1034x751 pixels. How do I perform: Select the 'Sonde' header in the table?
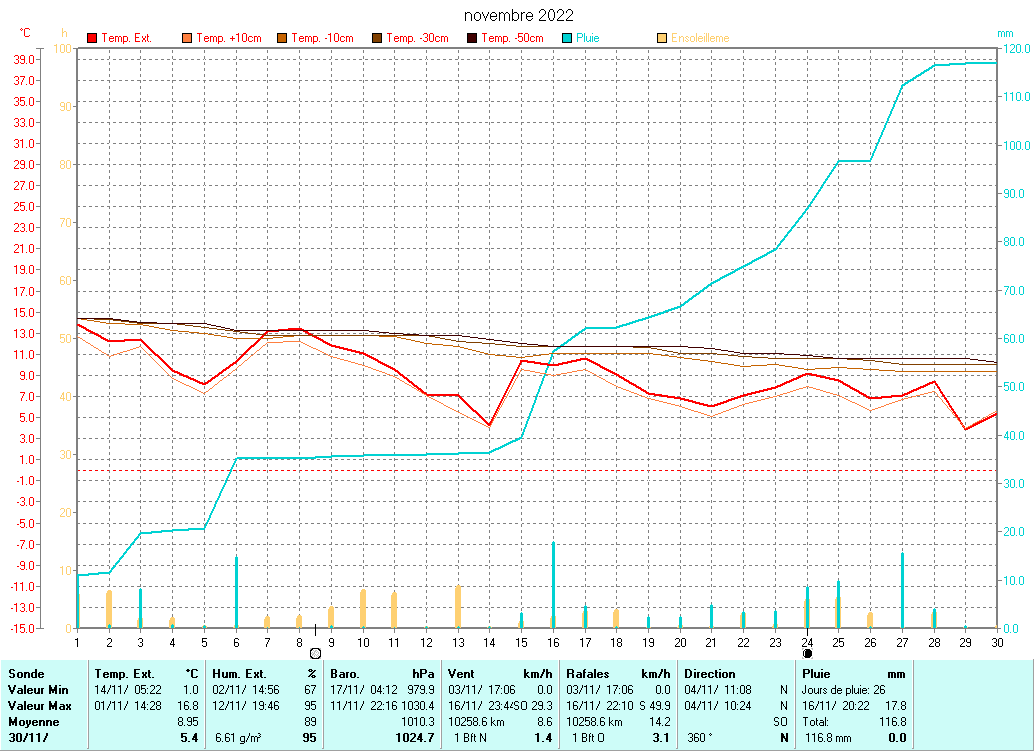[26, 674]
